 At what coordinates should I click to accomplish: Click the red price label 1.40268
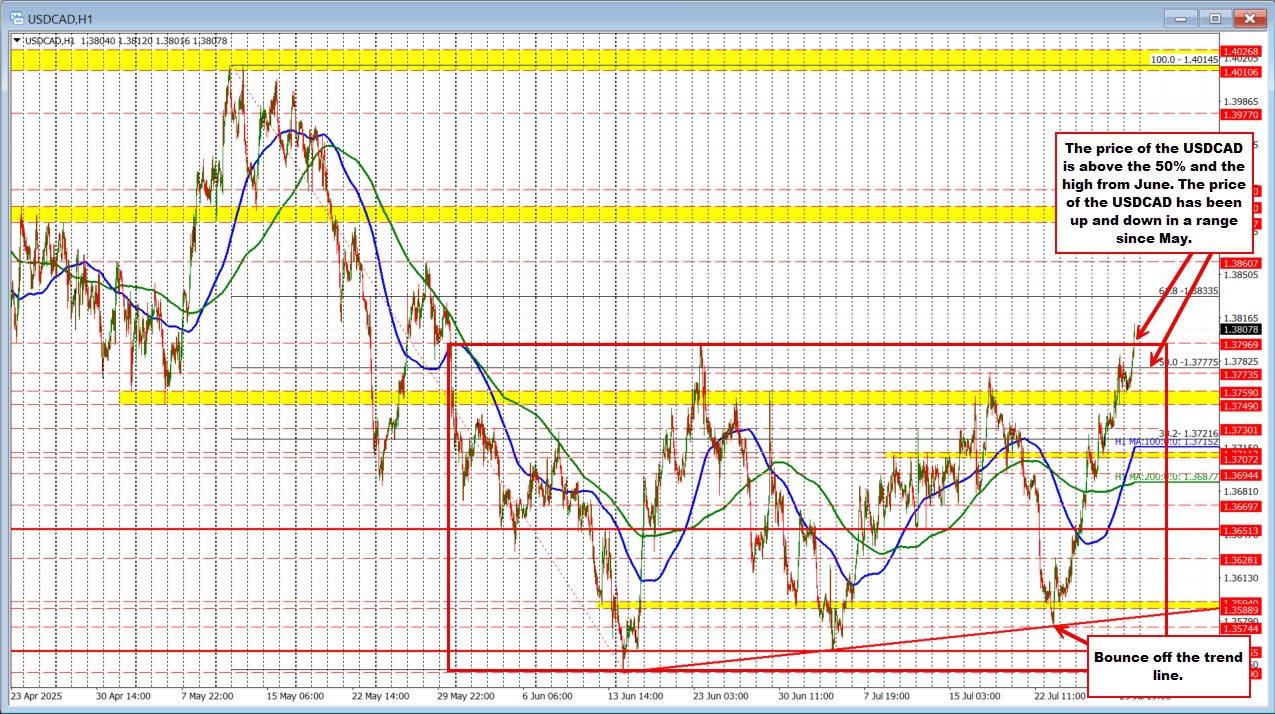click(x=1241, y=50)
